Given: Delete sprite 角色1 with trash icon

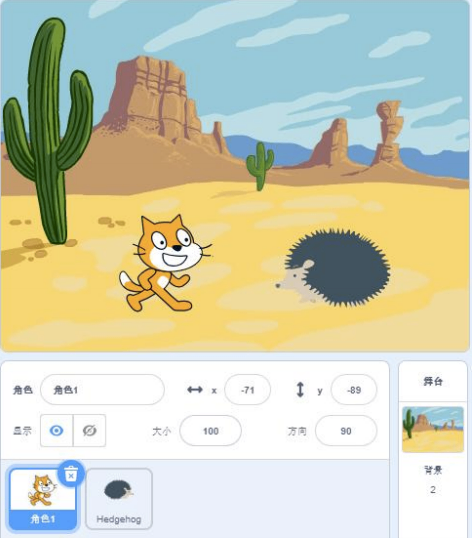Looking at the screenshot, I should click(71, 474).
